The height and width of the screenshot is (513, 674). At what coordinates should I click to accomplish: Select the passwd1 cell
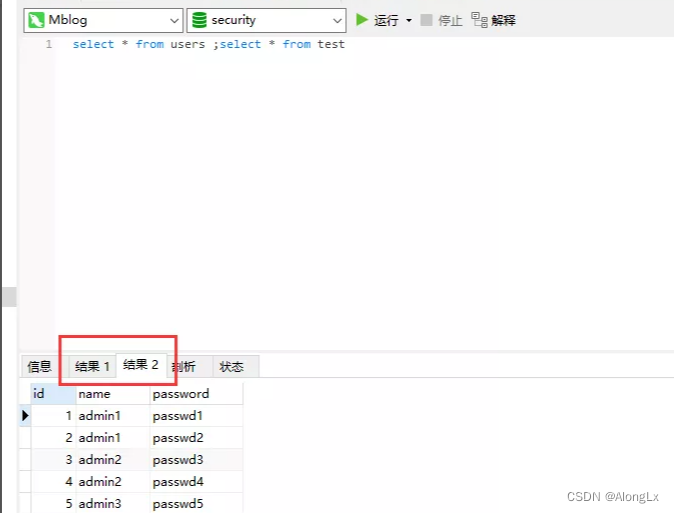[x=196, y=416]
